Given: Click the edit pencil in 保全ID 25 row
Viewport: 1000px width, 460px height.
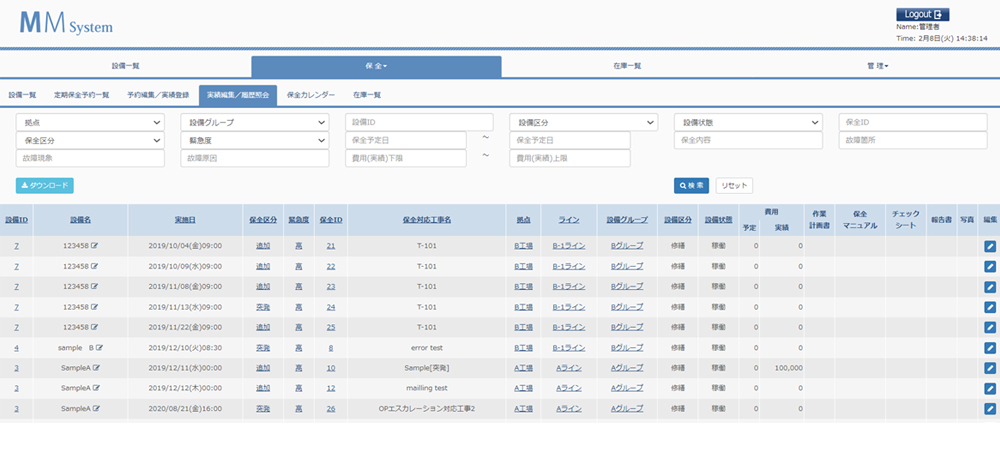Looking at the screenshot, I should coord(989,328).
